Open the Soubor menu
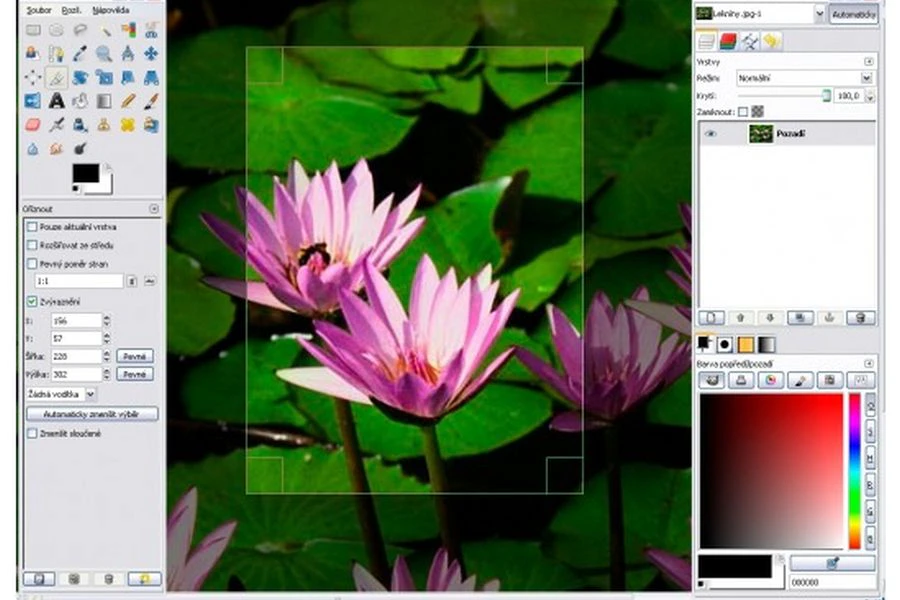This screenshot has height=600, width=900. 39,10
